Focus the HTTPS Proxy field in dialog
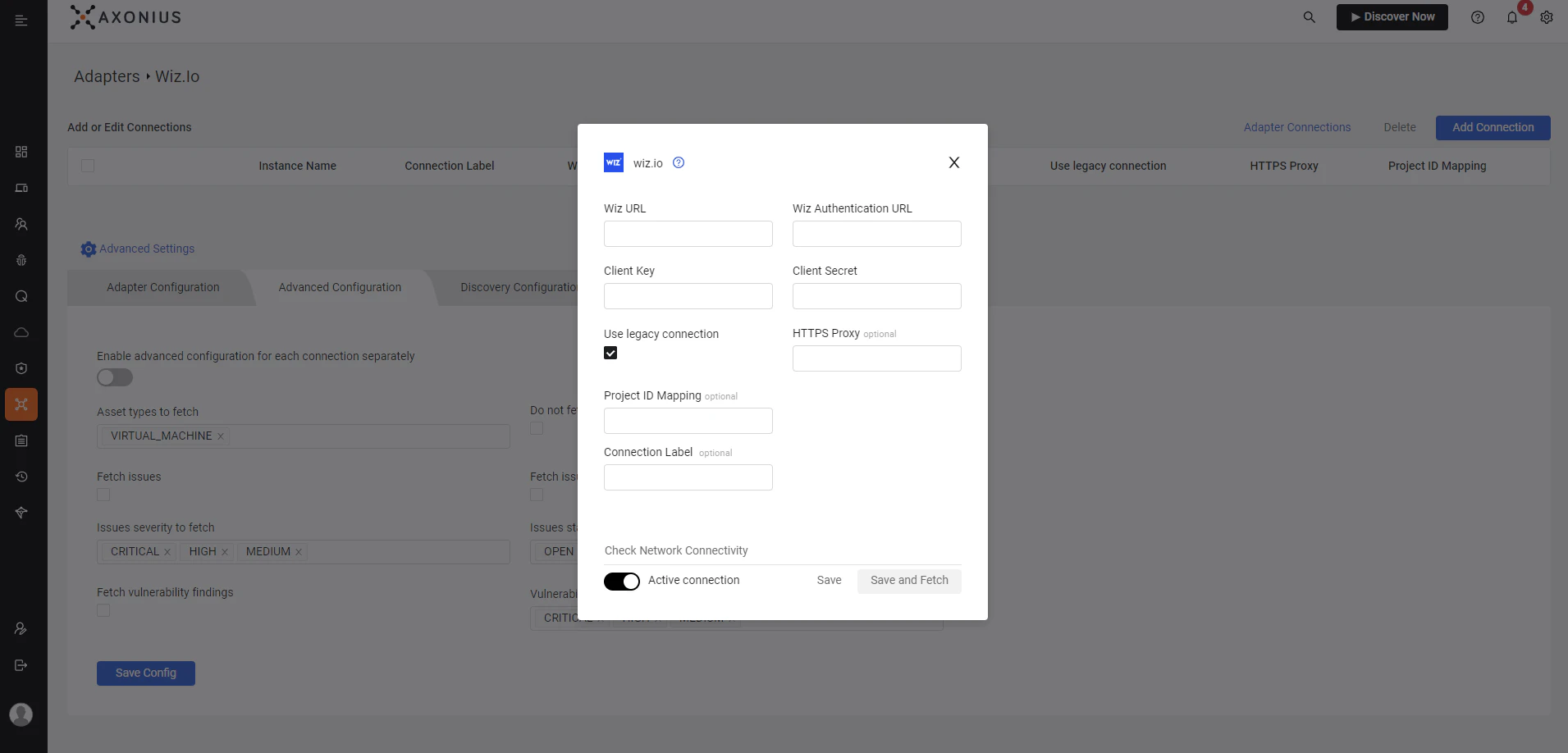 click(x=877, y=358)
